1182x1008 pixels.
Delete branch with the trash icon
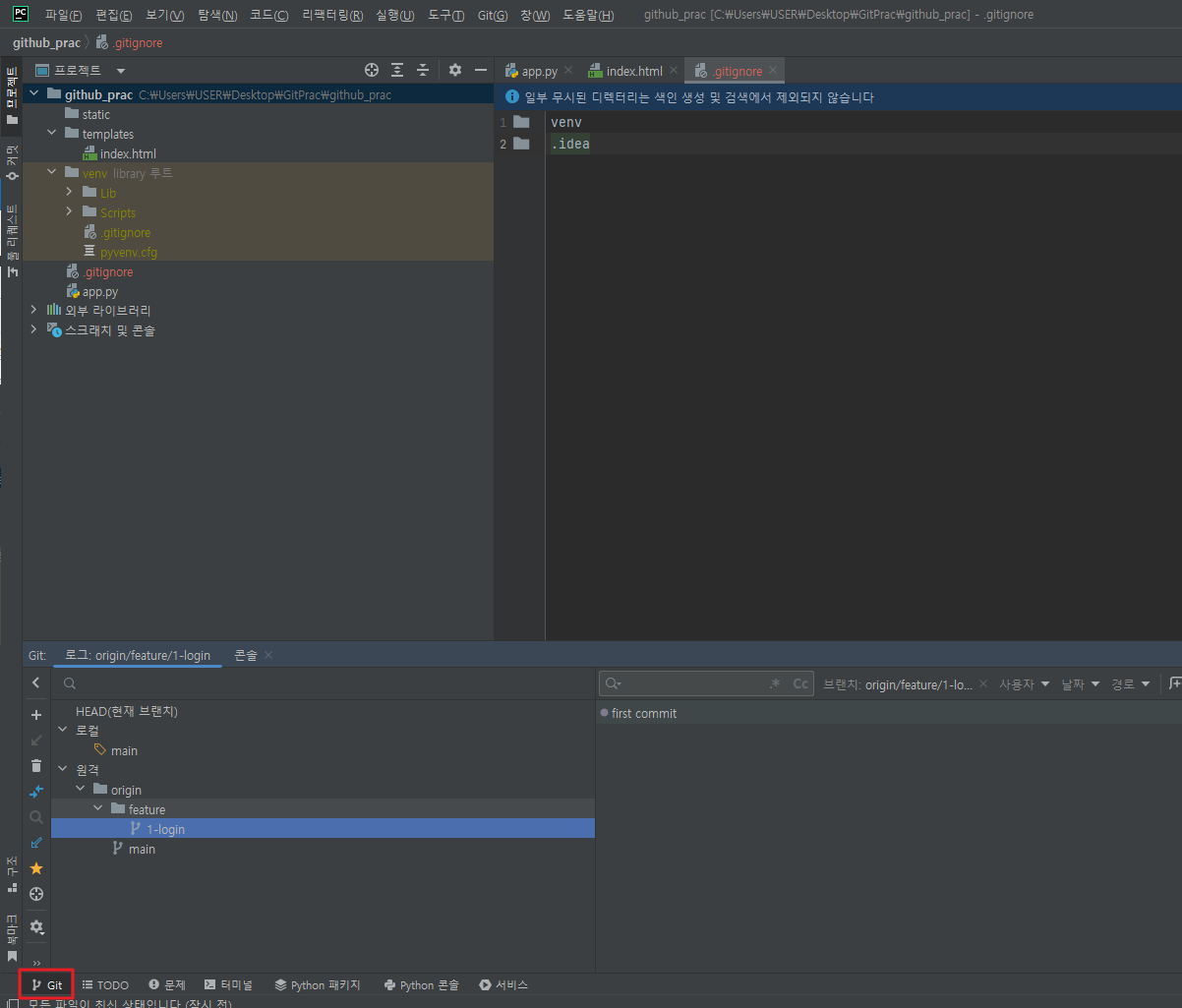[x=36, y=765]
